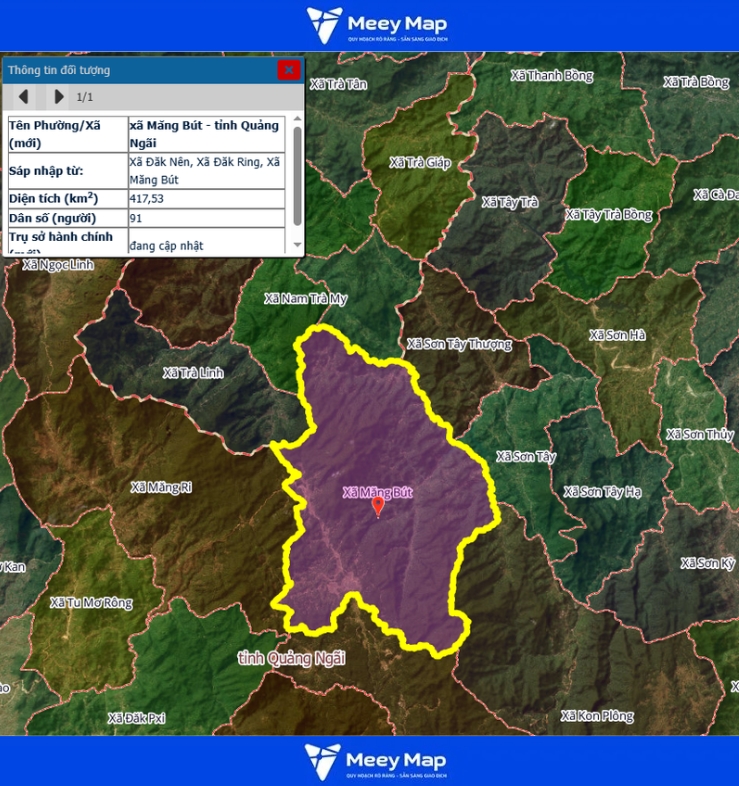The image size is (739, 786).
Task: Click the Xã Kon Plông map label
Action: (597, 716)
